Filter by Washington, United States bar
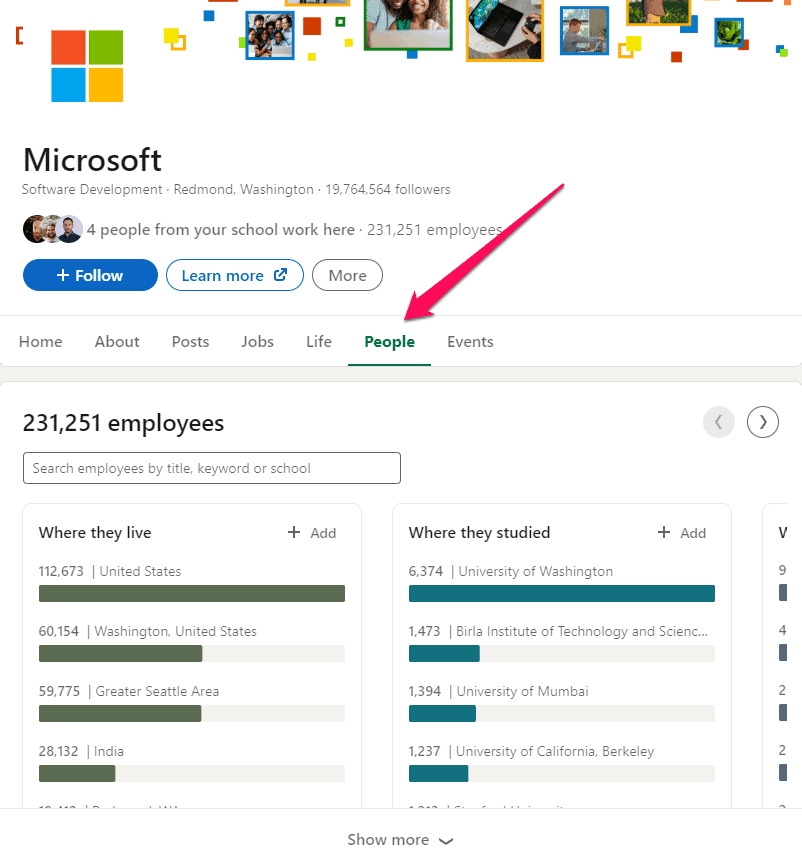This screenshot has width=802, height=864. pyautogui.click(x=192, y=654)
